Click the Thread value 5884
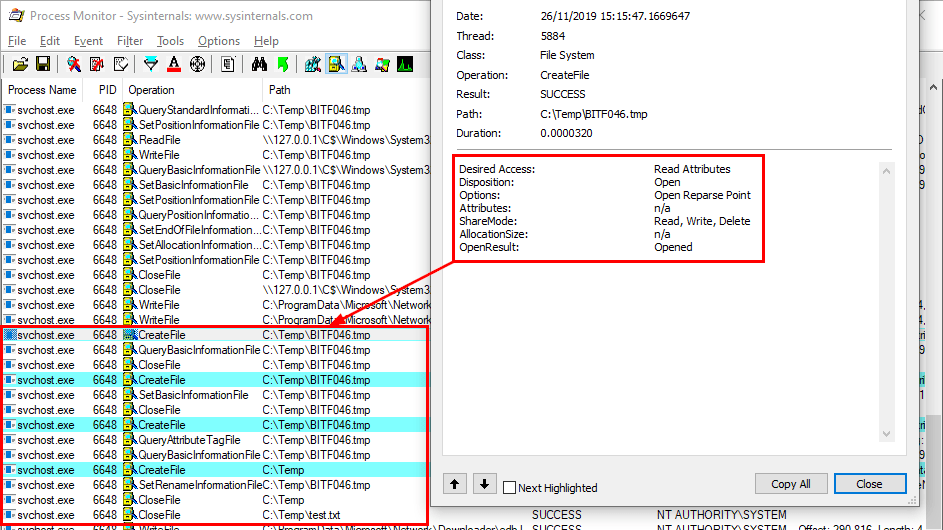This screenshot has height=530, width=943. click(x=553, y=36)
